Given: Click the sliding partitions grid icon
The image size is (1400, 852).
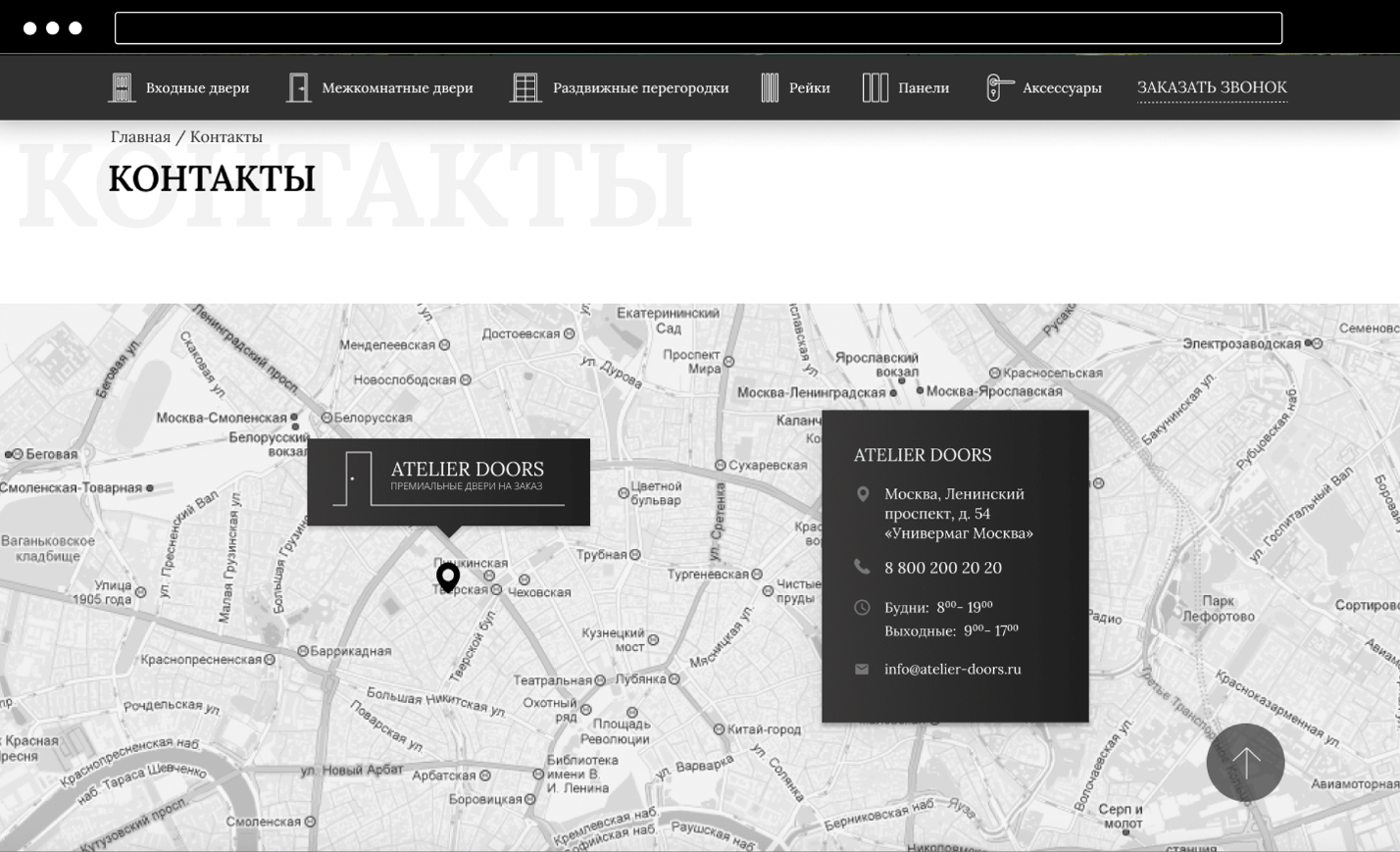Looking at the screenshot, I should coord(525,87).
